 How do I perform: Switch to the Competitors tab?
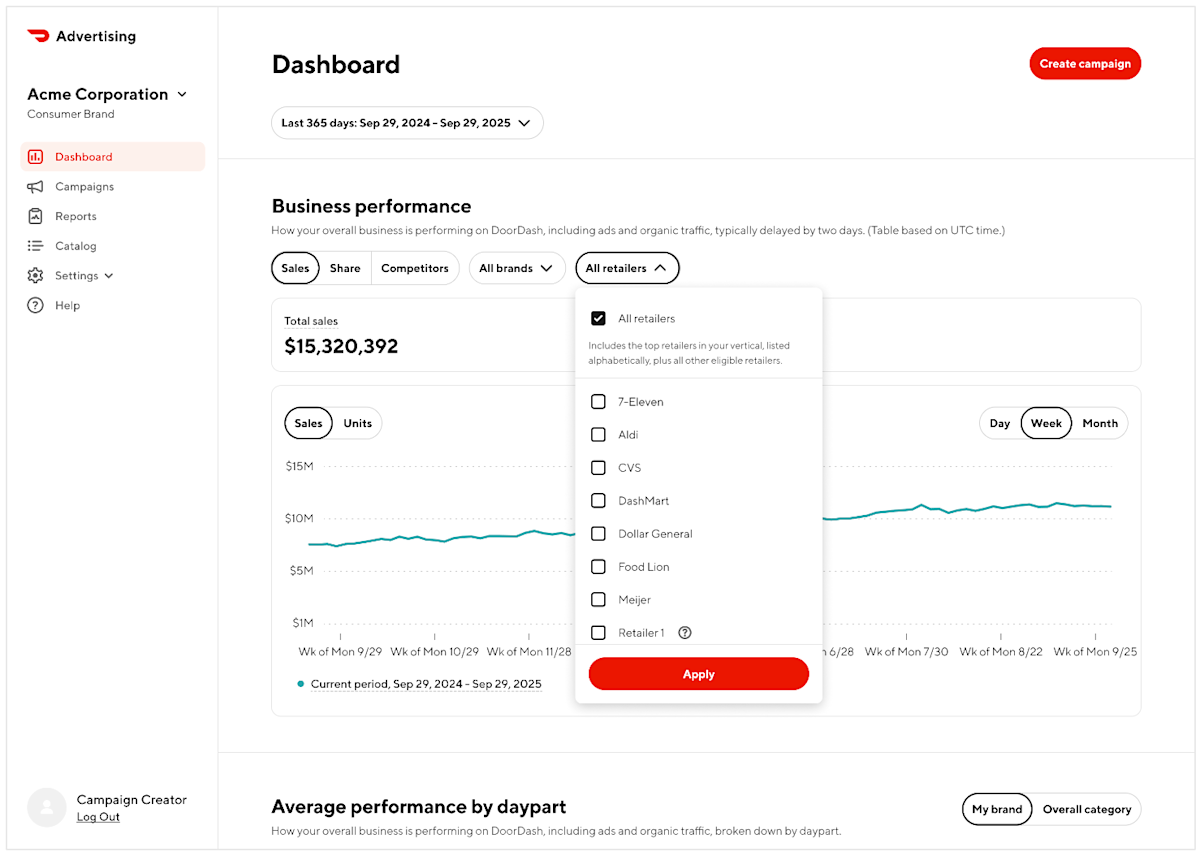[x=415, y=268]
